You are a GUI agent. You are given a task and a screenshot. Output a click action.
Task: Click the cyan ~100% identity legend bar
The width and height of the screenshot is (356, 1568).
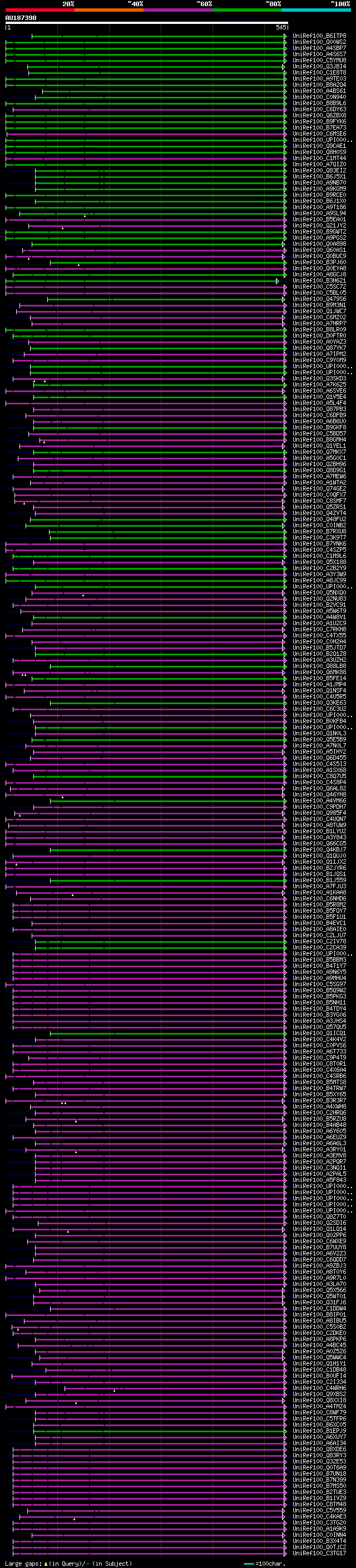pyautogui.click(x=316, y=10)
